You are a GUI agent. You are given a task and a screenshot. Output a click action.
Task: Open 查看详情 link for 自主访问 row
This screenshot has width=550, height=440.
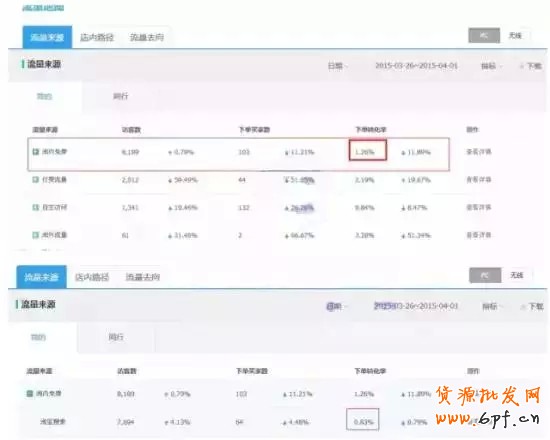click(478, 207)
